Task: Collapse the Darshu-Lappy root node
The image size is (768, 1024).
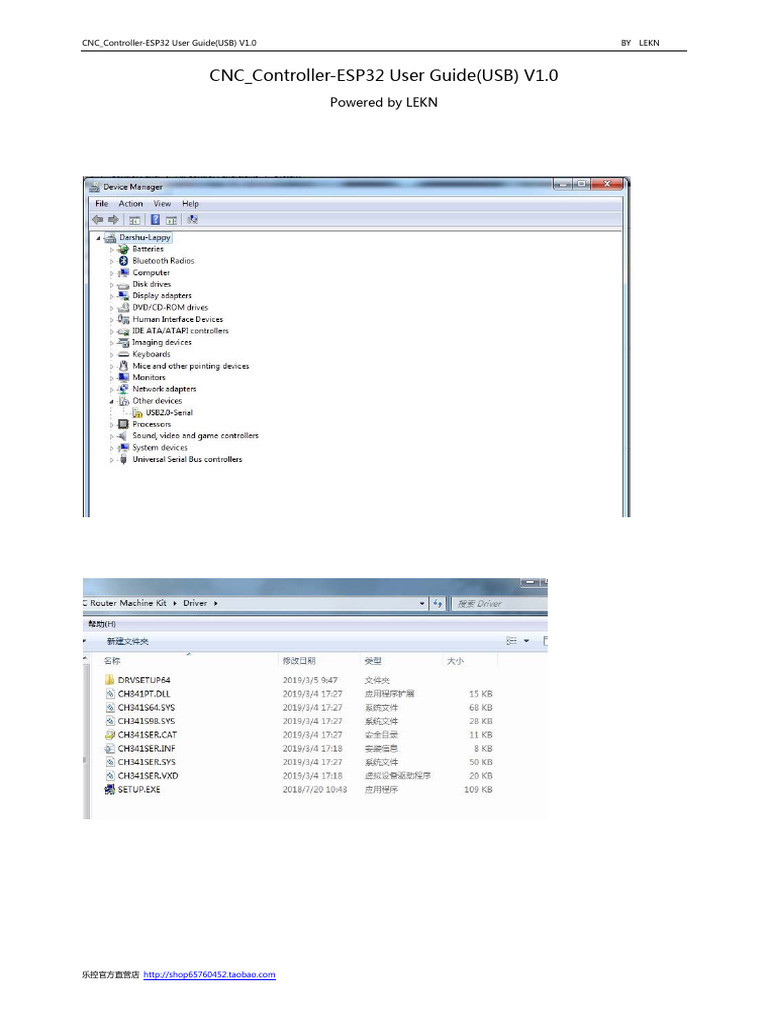Action: 99,238
